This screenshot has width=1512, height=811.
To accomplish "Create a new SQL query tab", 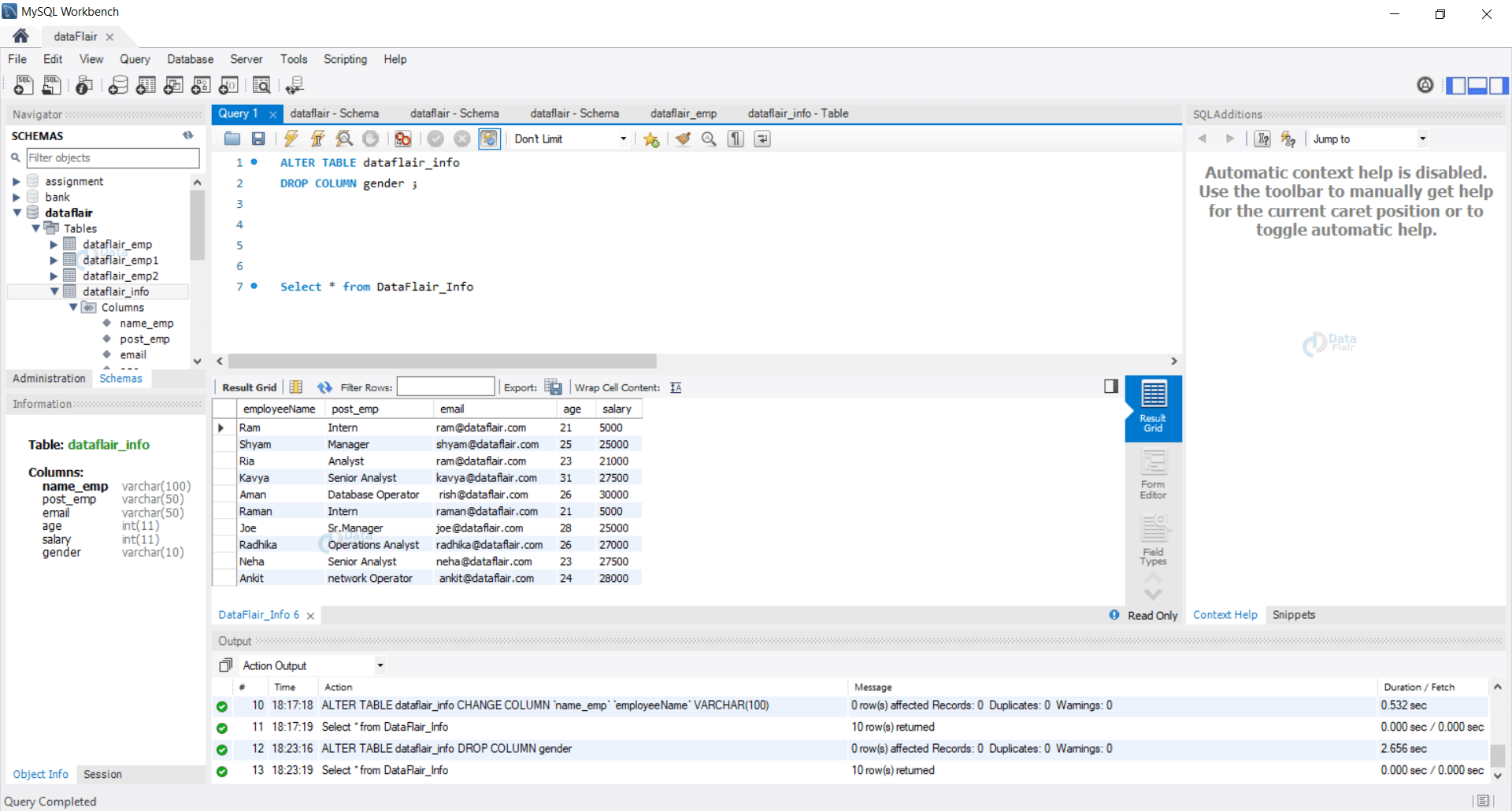I will point(23,85).
